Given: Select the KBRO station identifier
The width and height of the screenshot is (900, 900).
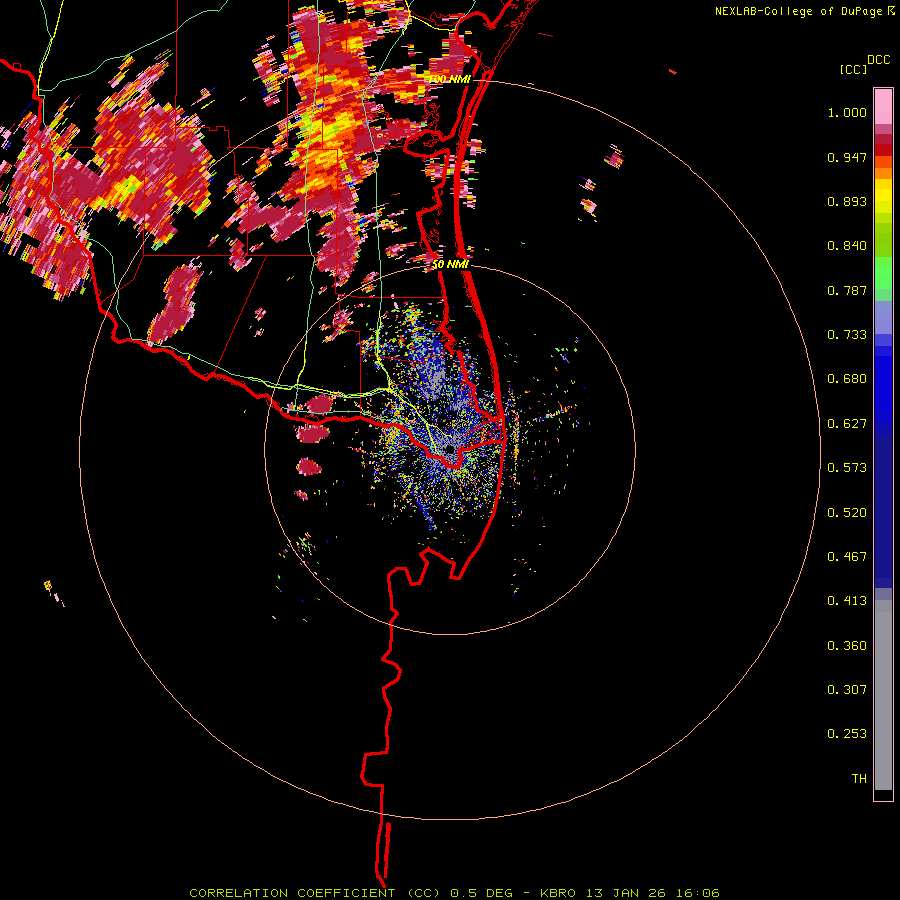Looking at the screenshot, I should [557, 893].
